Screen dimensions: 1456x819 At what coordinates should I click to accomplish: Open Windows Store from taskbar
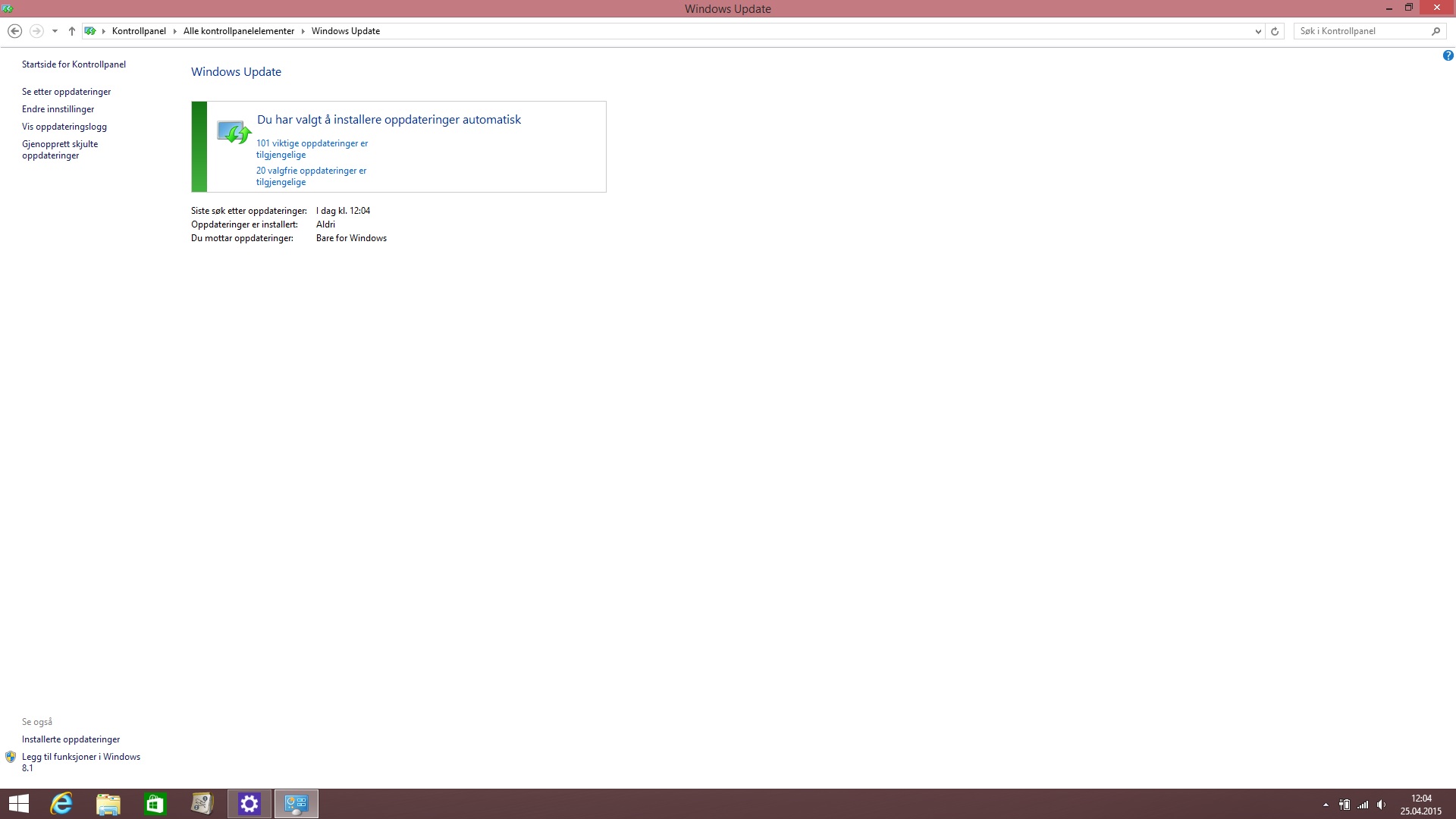[x=155, y=804]
